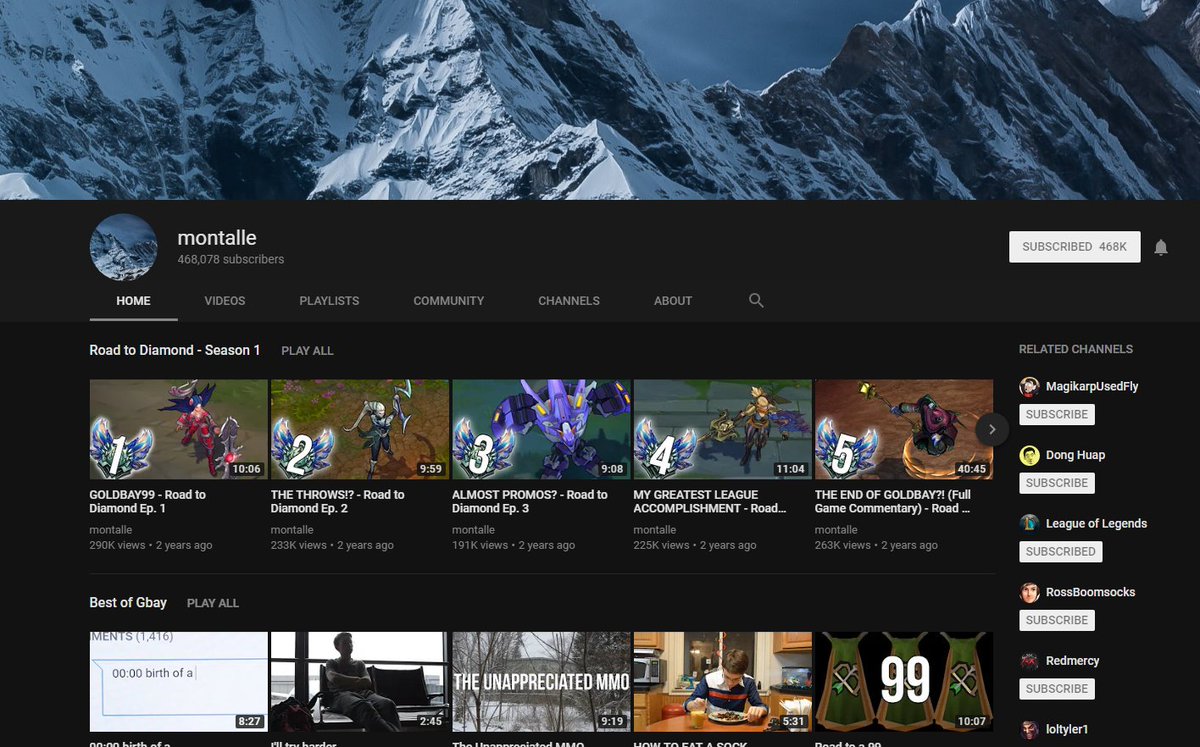Click title MY GREATEST LEAGUE ACCOMPLISHMENT

click(711, 501)
